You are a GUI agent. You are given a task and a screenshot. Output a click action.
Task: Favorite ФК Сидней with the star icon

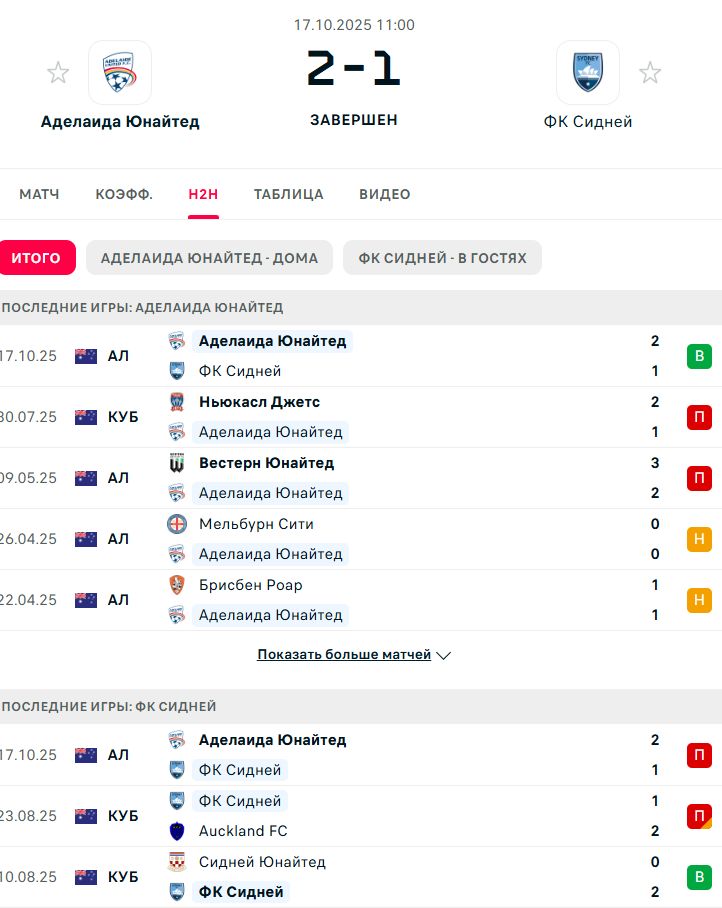[x=650, y=73]
